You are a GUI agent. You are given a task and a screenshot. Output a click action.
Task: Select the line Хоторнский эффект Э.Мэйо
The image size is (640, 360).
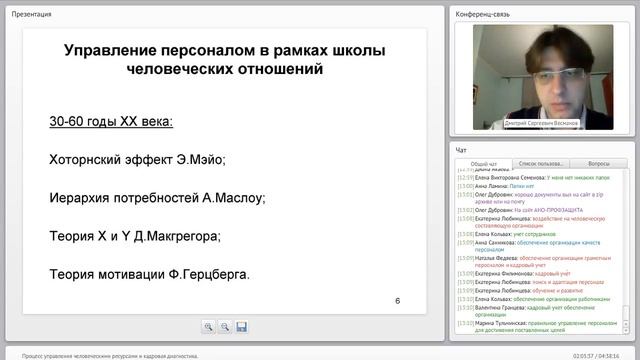137,159
